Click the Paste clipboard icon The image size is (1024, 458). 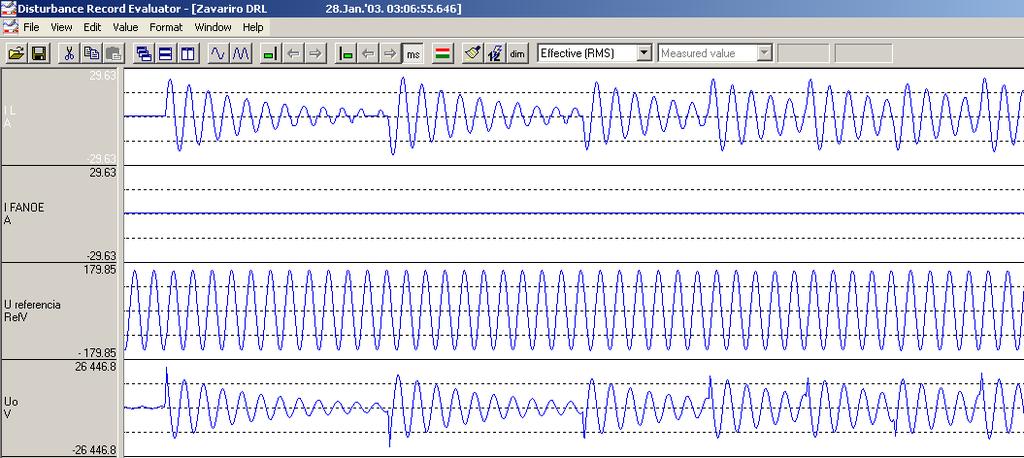click(x=114, y=54)
